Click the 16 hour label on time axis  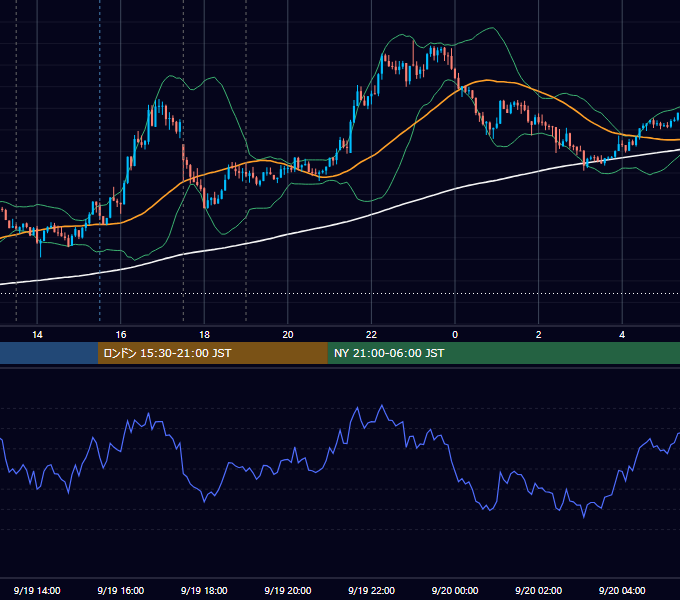point(121,335)
